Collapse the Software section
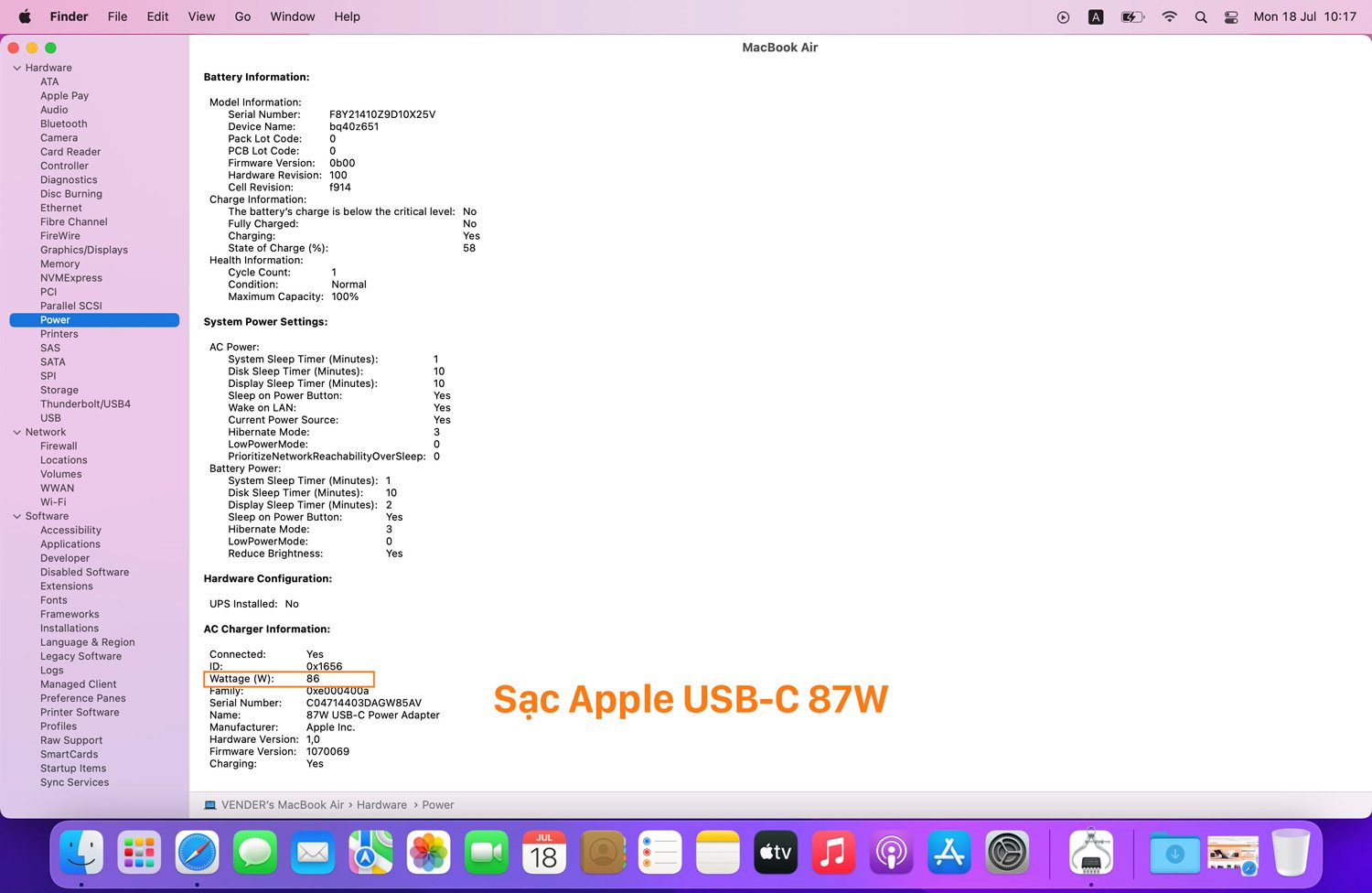 point(16,516)
